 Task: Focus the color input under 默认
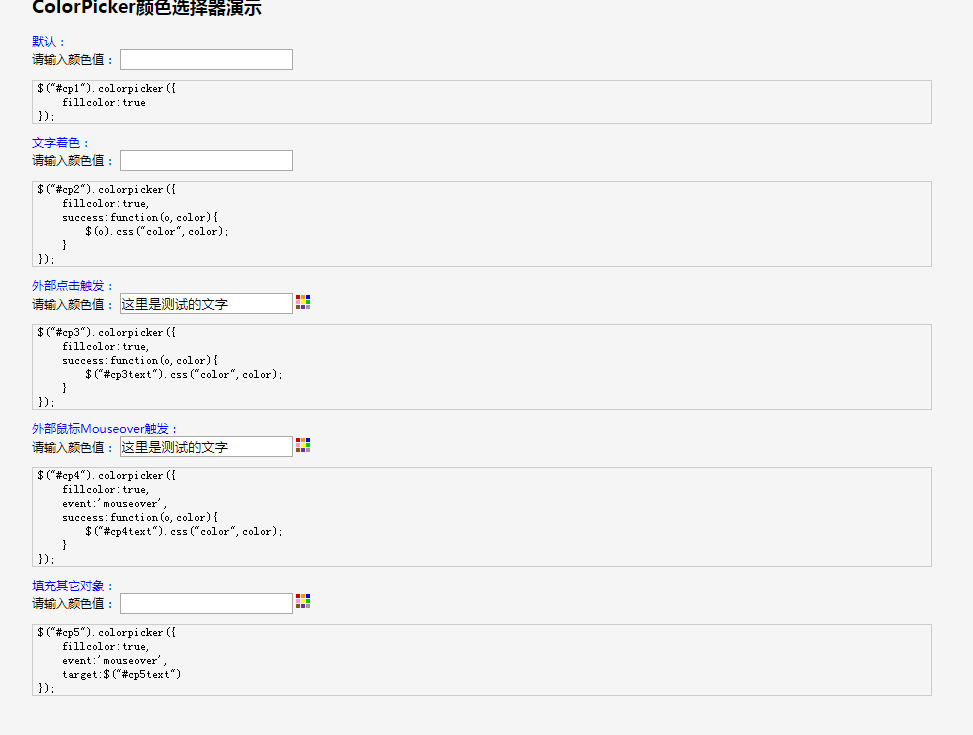pyautogui.click(x=206, y=60)
